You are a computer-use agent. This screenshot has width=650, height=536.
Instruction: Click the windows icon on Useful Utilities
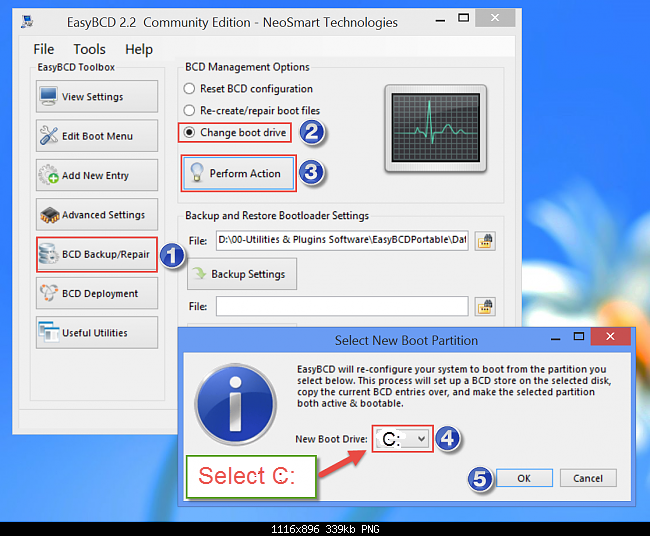[x=49, y=332]
